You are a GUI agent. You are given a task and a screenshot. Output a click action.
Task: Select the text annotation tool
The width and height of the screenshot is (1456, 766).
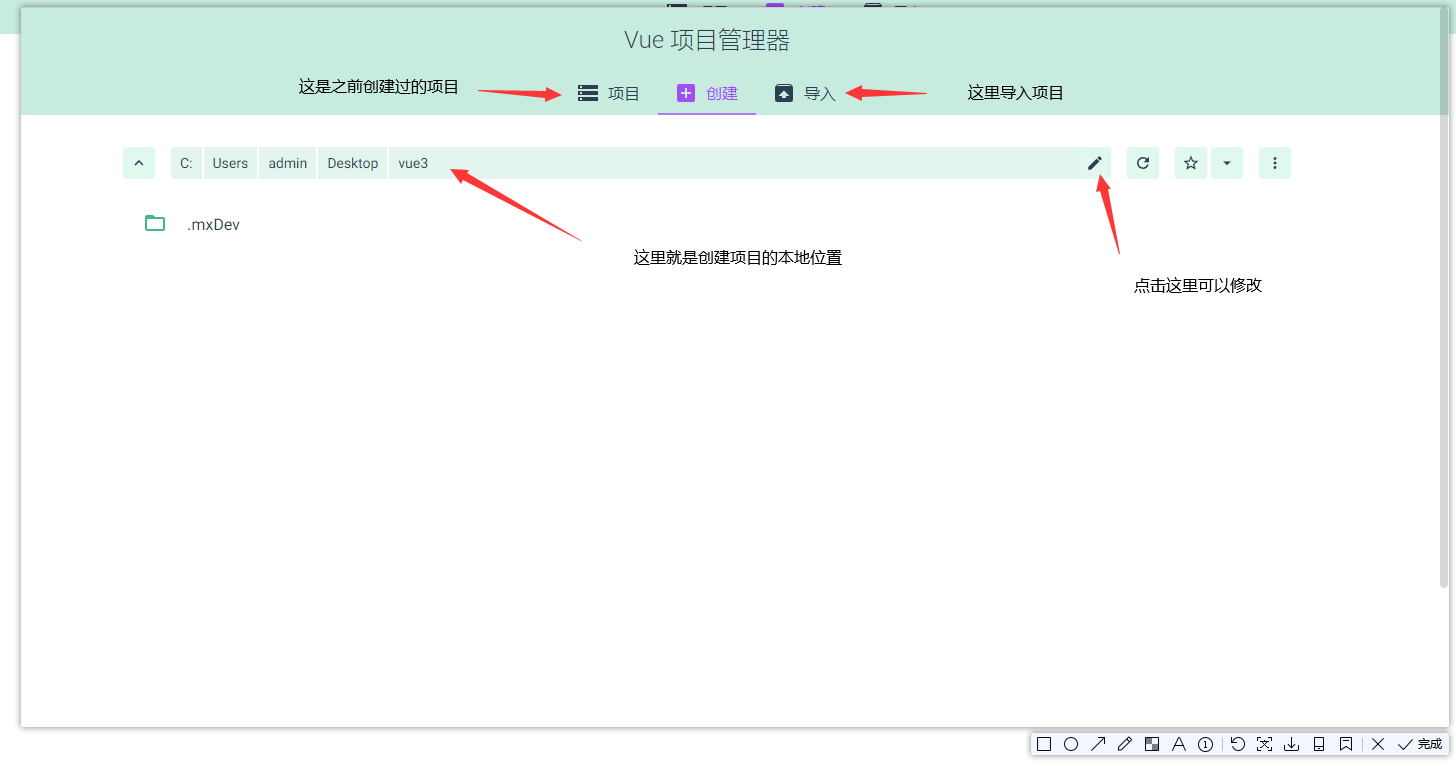click(1178, 744)
